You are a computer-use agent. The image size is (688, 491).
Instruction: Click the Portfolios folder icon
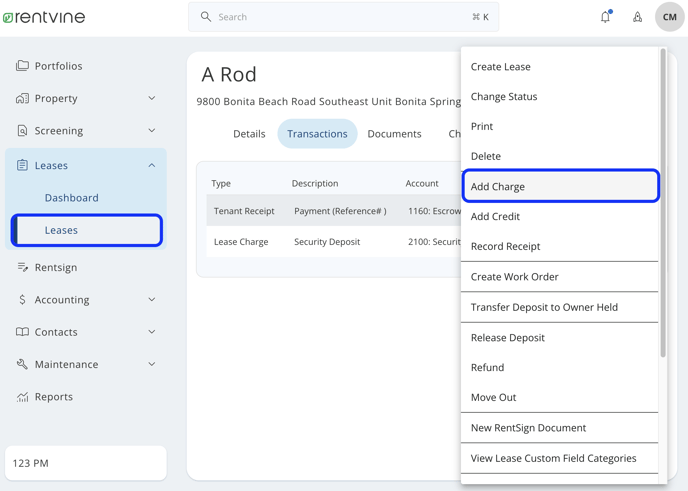click(22, 66)
